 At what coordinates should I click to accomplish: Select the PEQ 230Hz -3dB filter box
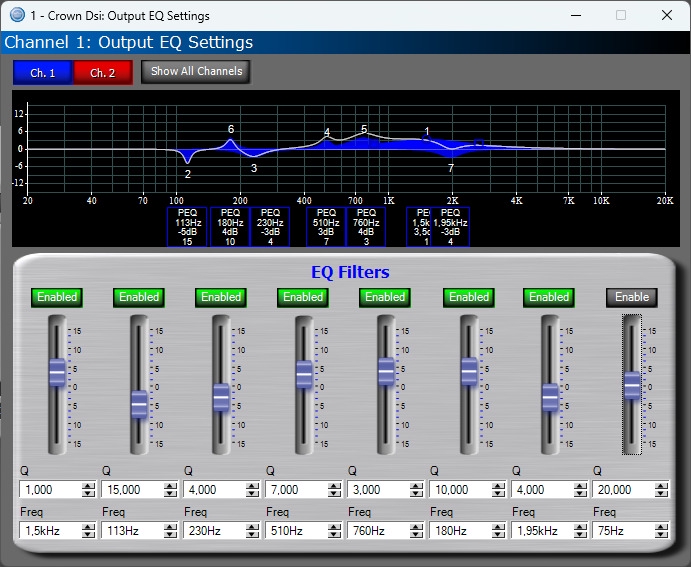(x=270, y=227)
